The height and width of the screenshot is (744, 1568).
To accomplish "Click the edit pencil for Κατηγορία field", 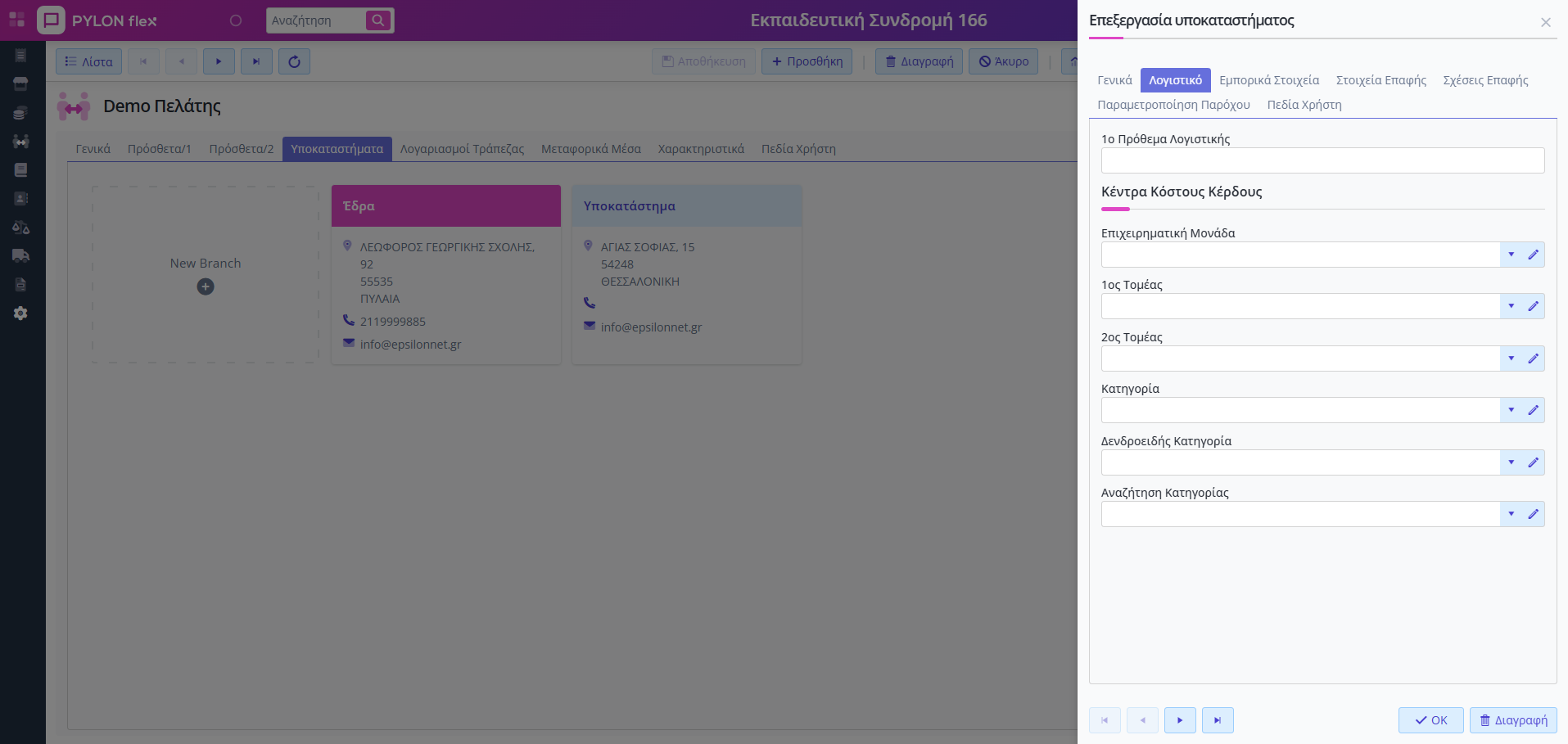I will (x=1533, y=410).
